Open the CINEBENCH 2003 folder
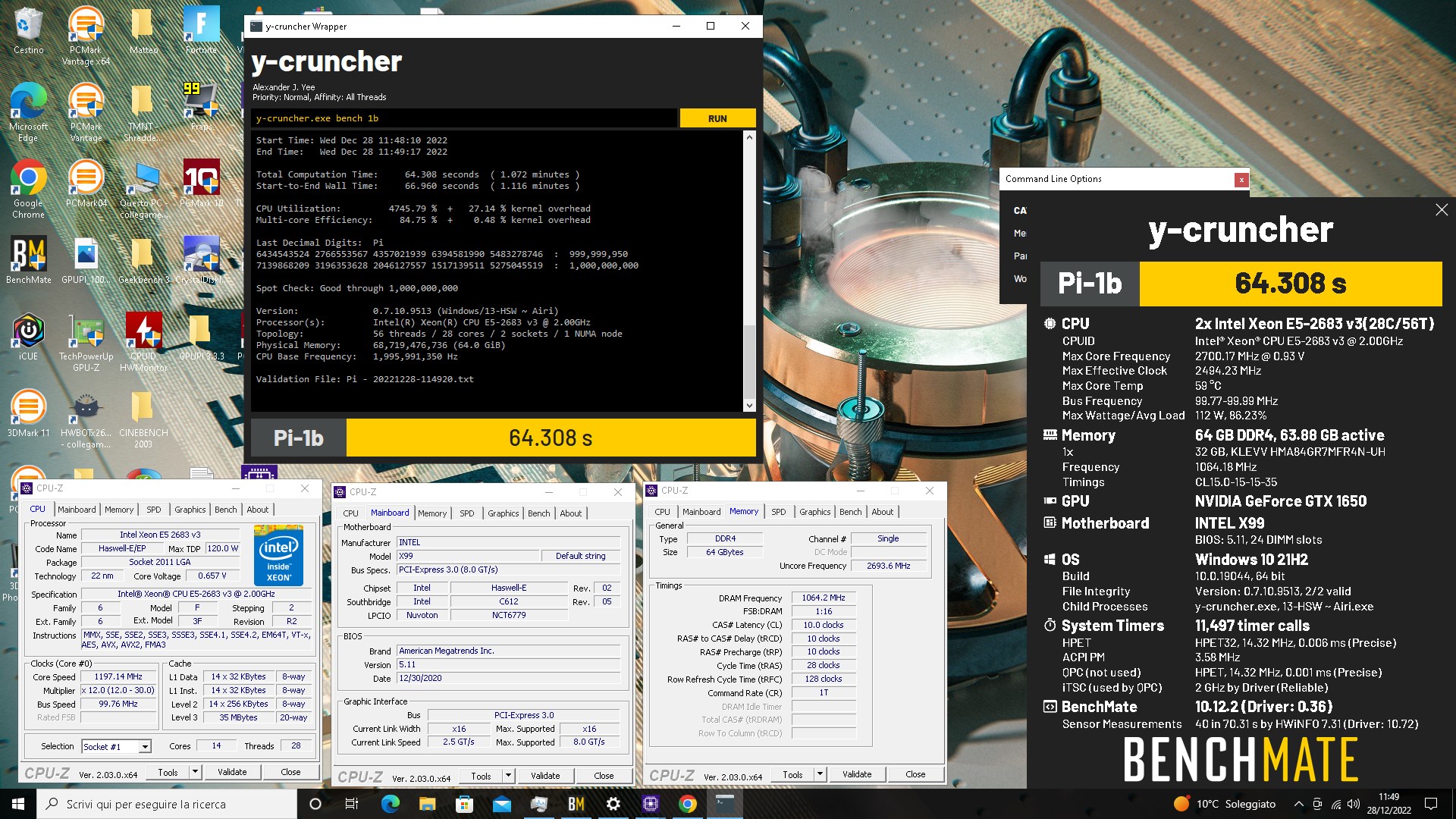 (143, 419)
